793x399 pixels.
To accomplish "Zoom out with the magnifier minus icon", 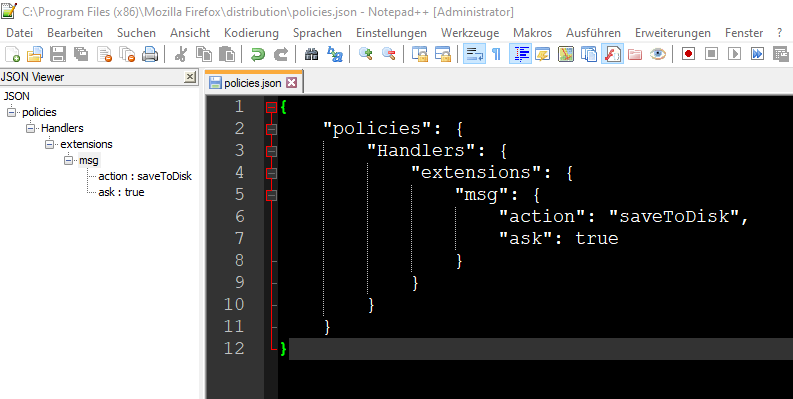I will click(x=388, y=54).
